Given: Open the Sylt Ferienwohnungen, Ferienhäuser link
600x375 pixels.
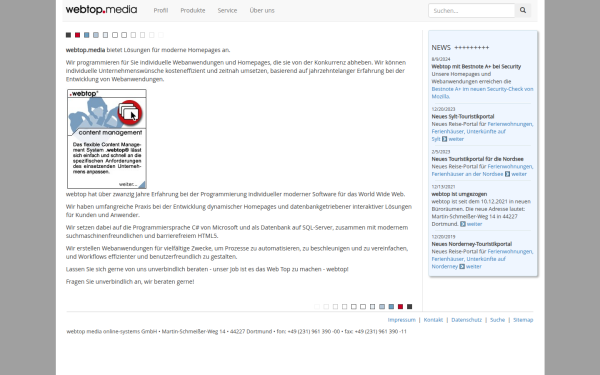Looking at the screenshot, I should 482,131.
